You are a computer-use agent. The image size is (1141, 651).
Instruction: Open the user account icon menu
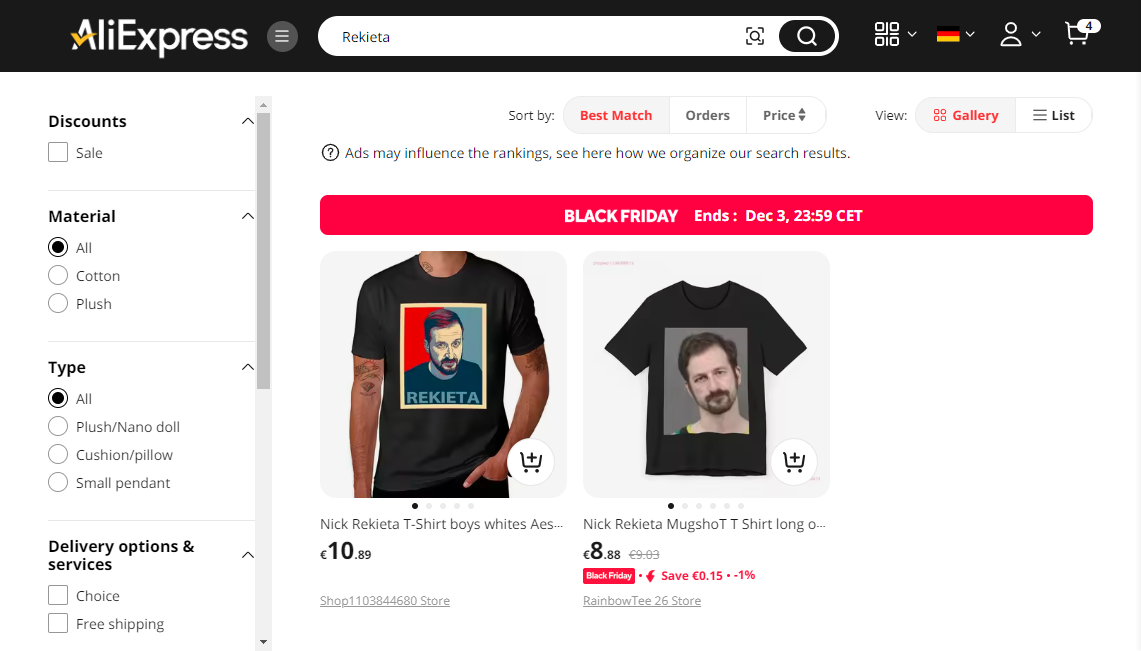point(1011,34)
